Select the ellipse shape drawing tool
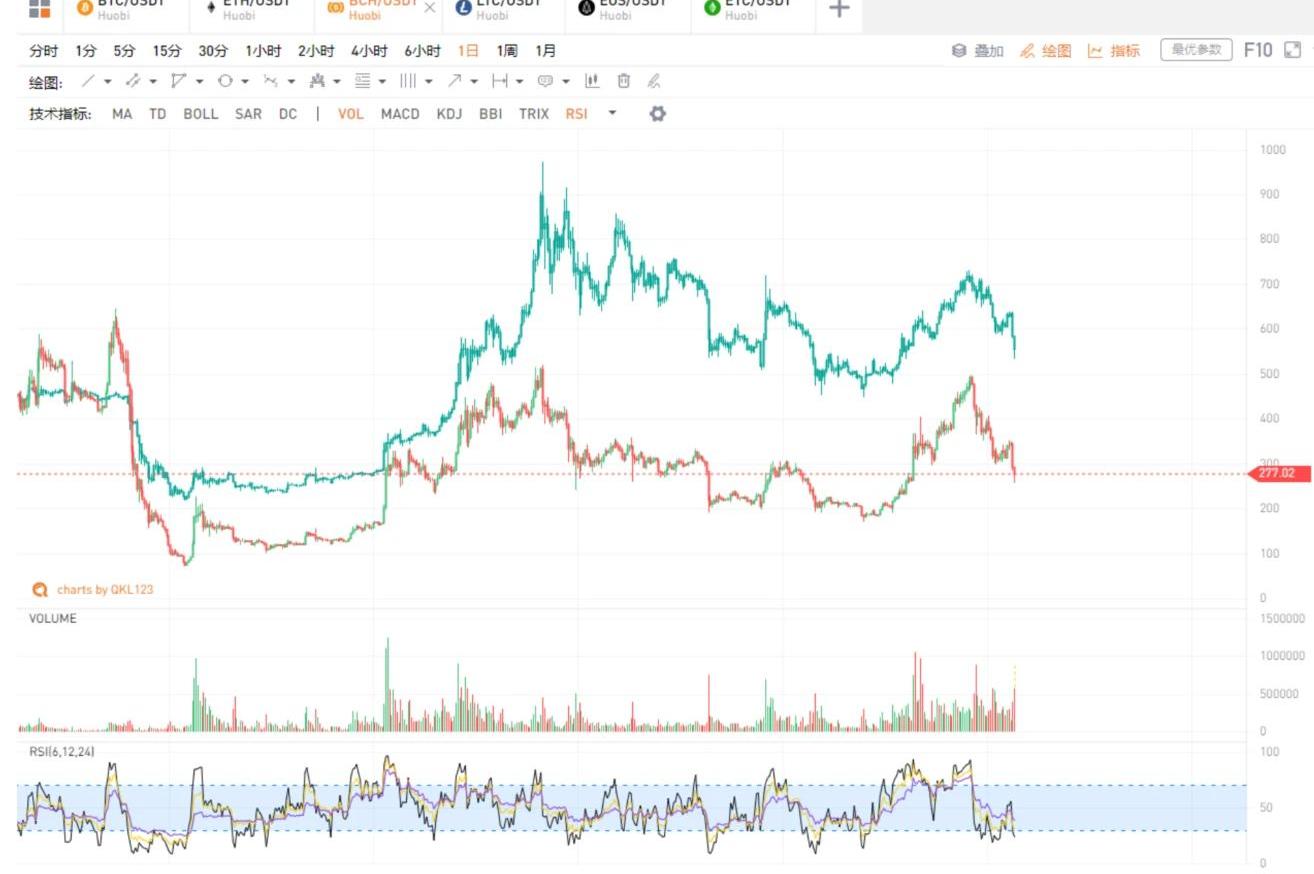This screenshot has width=1314, height=874. click(225, 81)
